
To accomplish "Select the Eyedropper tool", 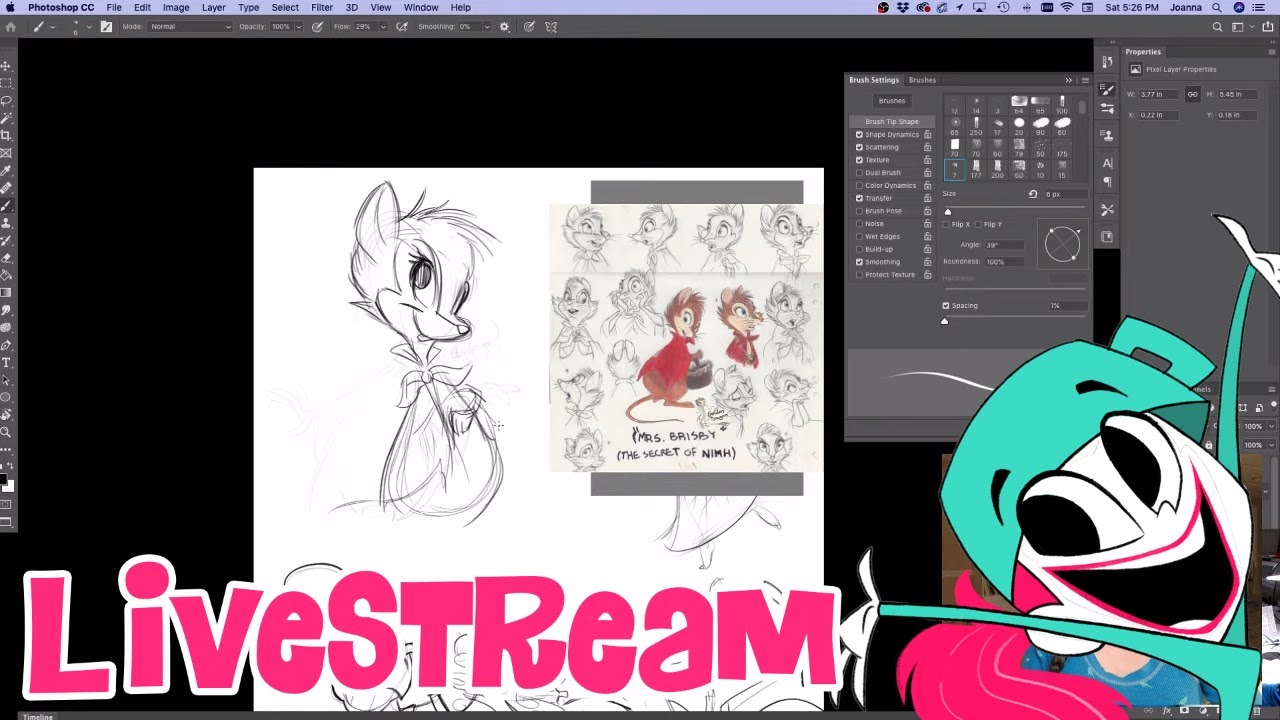I will (x=6, y=170).
